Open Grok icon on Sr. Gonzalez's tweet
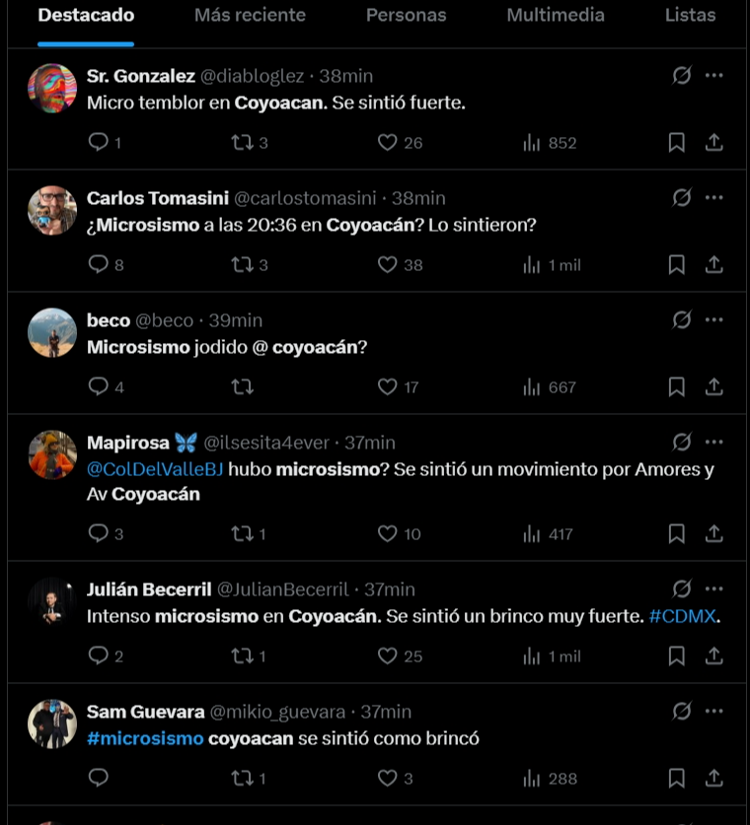Viewport: 750px width, 825px height. [x=682, y=75]
